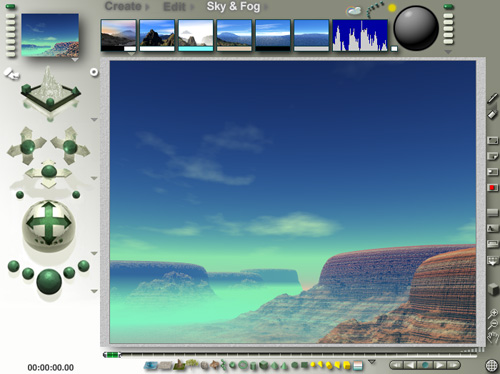The height and width of the screenshot is (374, 500).
Task: Open the Sky Lab cloud-and-rainbow icon
Action: [x=353, y=11]
